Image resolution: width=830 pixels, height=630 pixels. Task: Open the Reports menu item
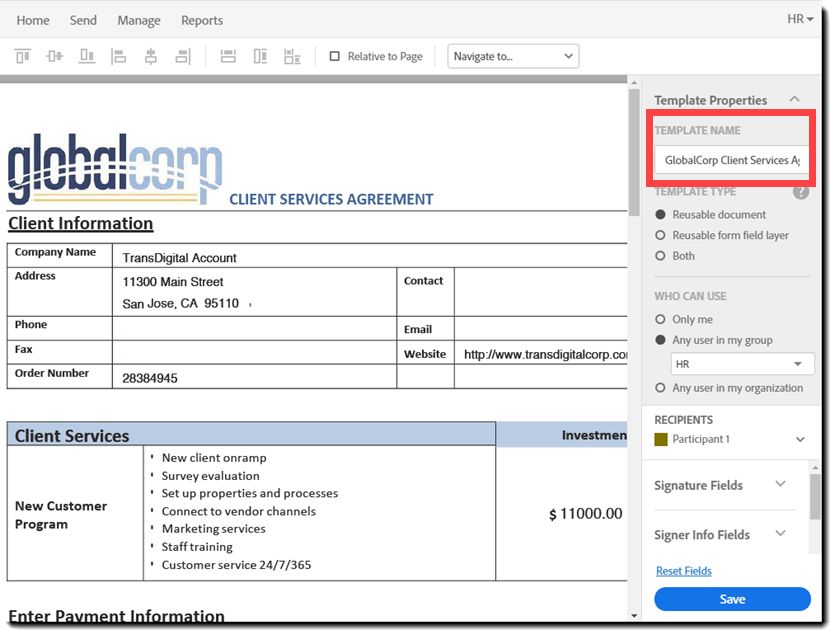pos(202,20)
